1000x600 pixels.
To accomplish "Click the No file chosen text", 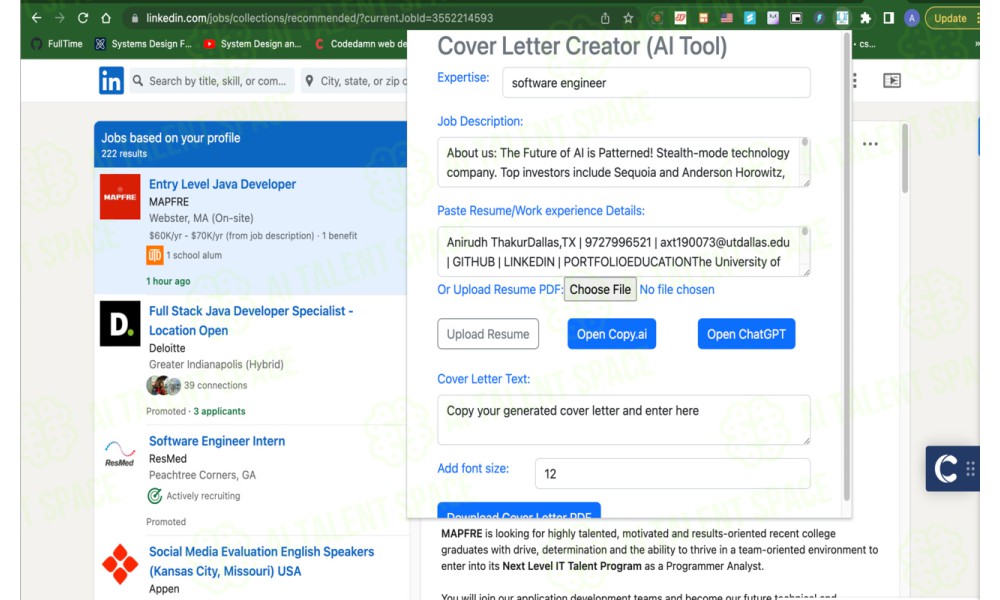I will click(677, 289).
